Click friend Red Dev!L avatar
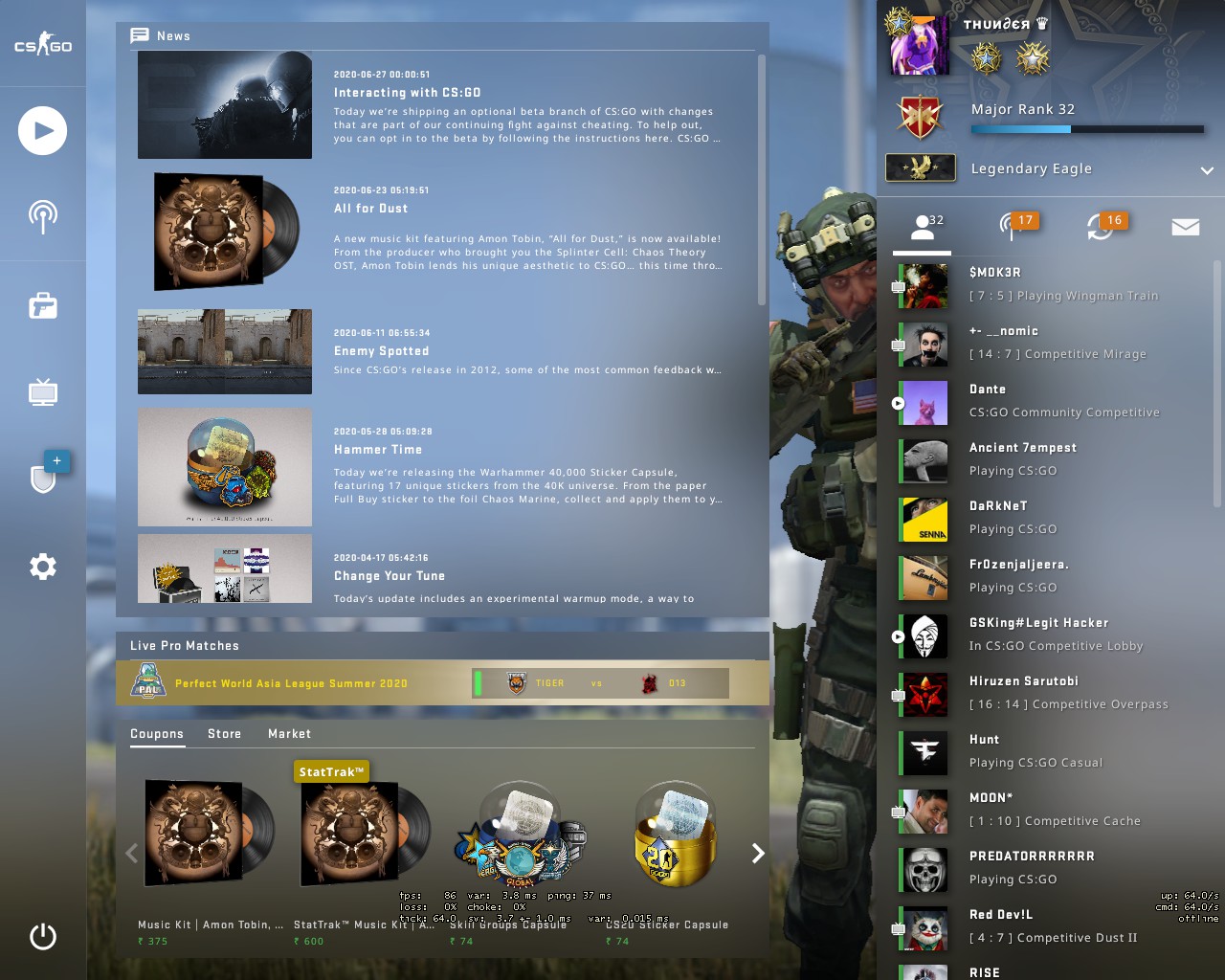This screenshot has width=1225, height=980. pos(924,927)
